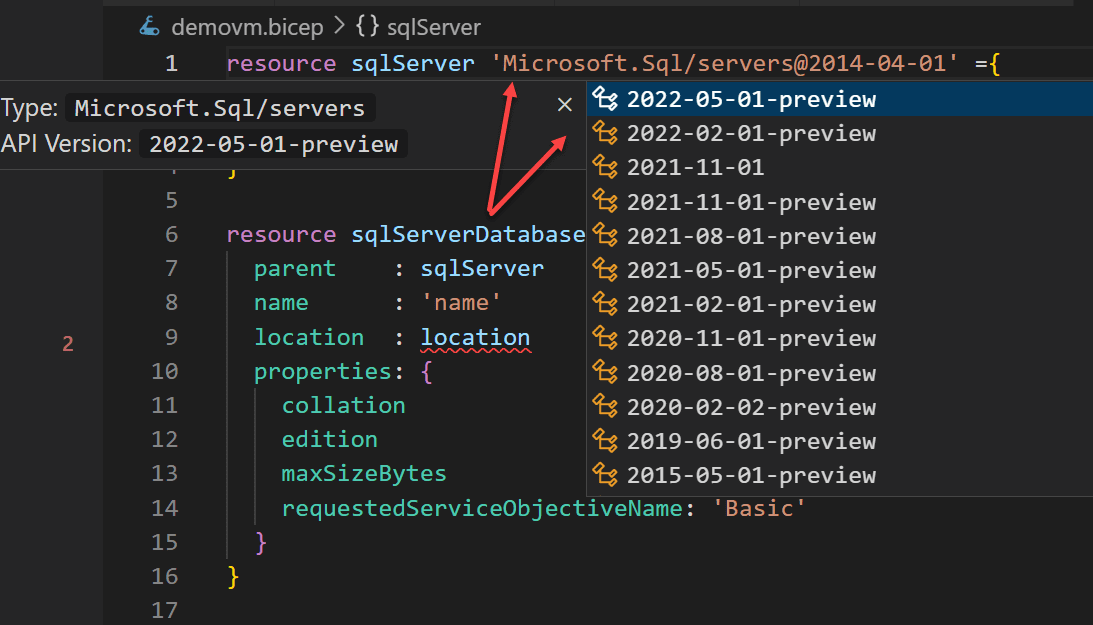This screenshot has height=625, width=1093.
Task: Click the collation property on line 11
Action: pos(343,406)
